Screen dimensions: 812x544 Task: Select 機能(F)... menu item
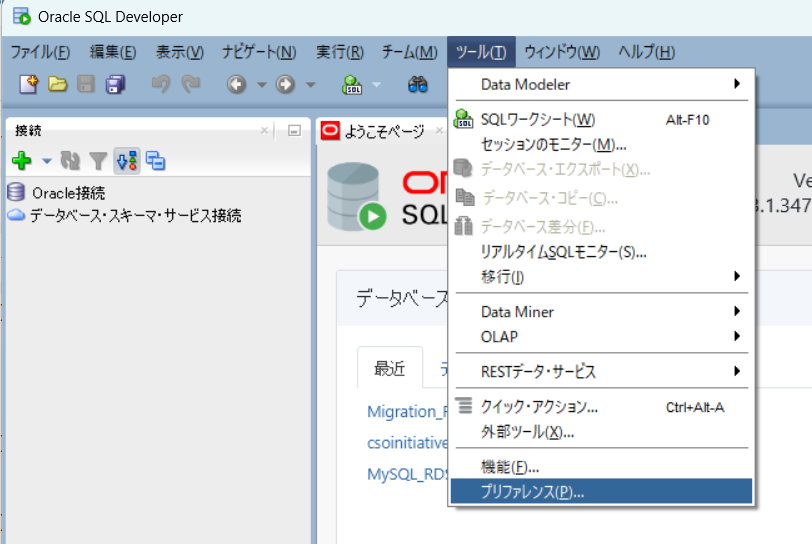pos(601,467)
